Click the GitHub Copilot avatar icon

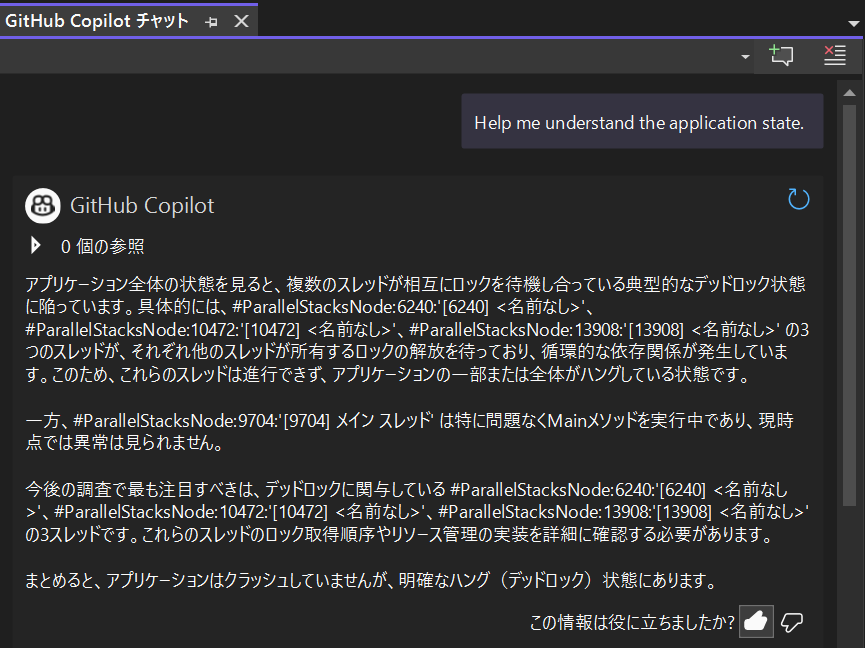click(42, 206)
